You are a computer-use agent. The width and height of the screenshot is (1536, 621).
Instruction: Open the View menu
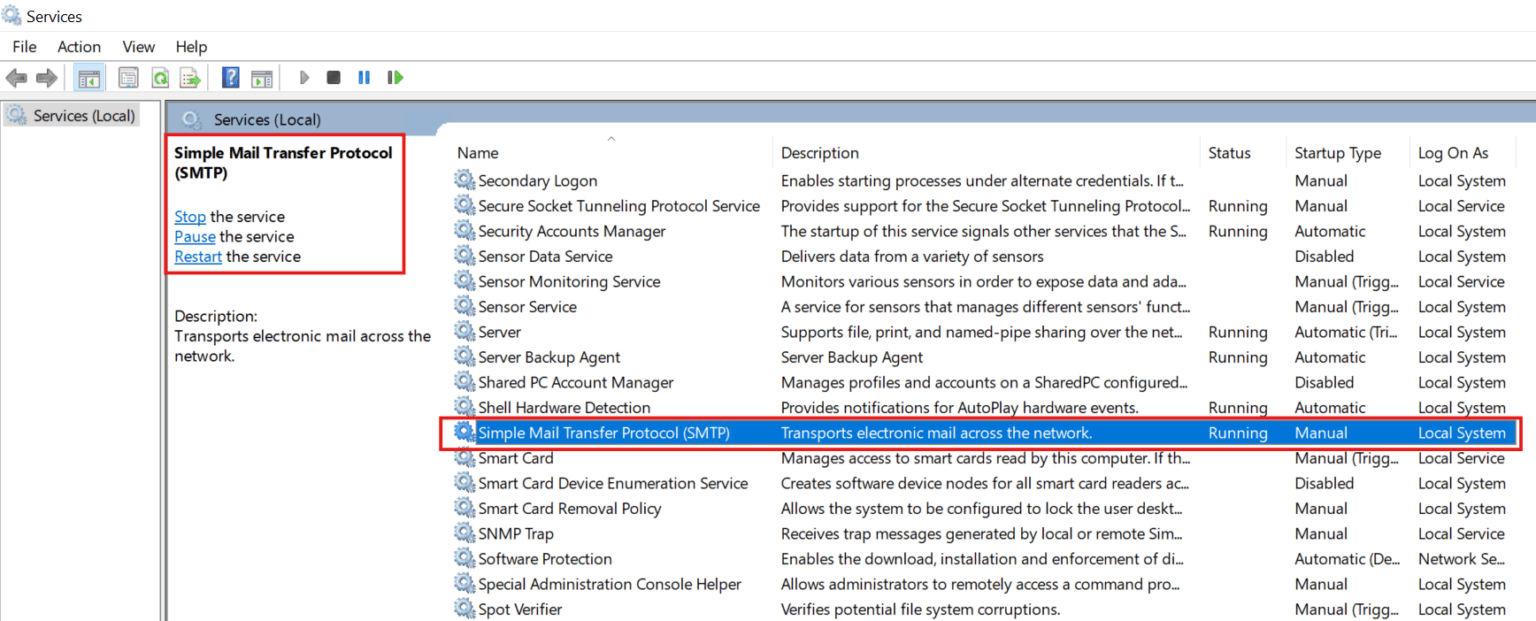pyautogui.click(x=139, y=46)
